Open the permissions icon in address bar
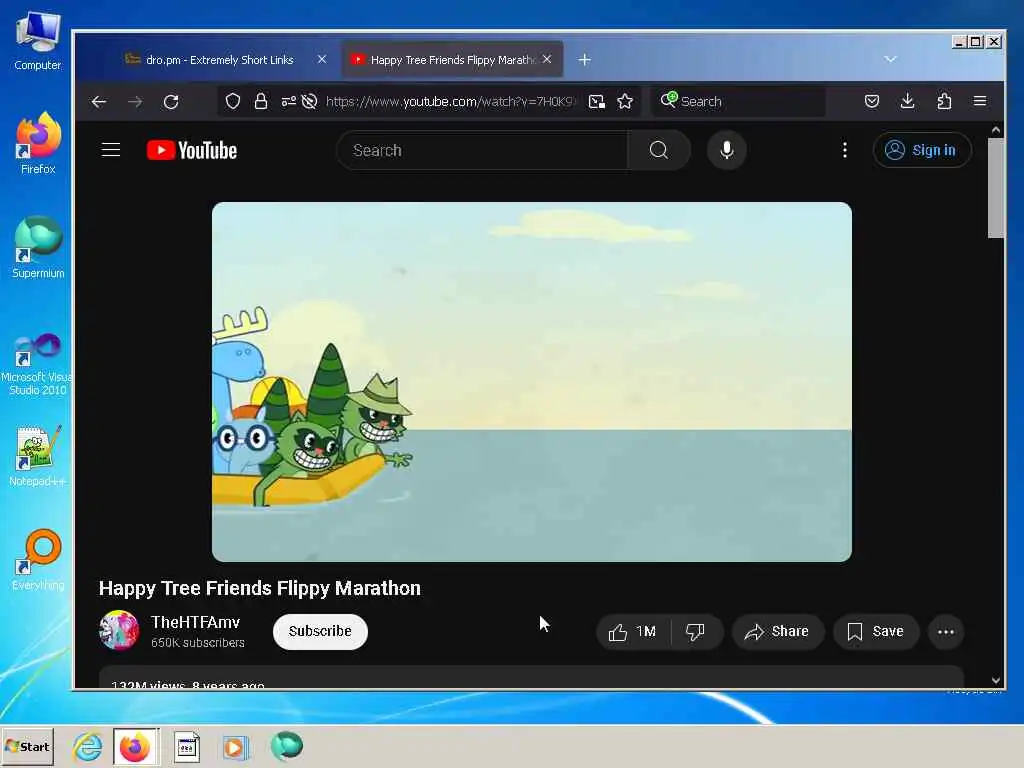 (288, 101)
